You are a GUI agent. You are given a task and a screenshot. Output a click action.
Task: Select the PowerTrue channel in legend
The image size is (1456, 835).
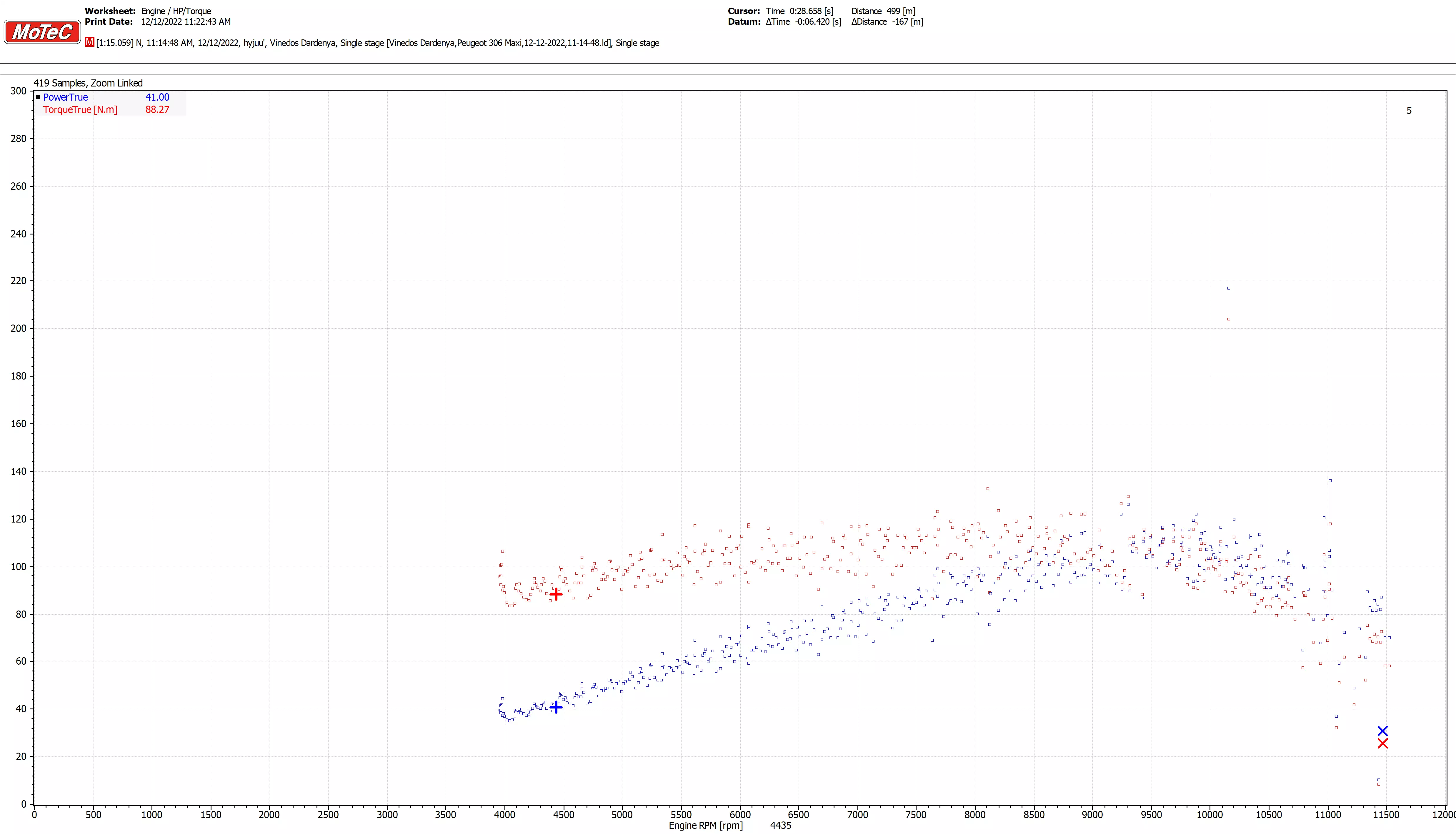[x=65, y=97]
